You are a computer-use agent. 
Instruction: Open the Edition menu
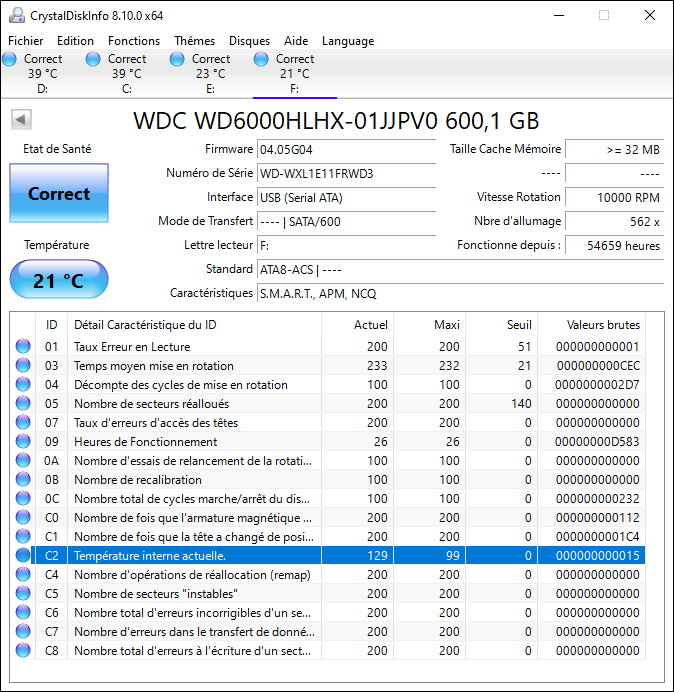(75, 41)
